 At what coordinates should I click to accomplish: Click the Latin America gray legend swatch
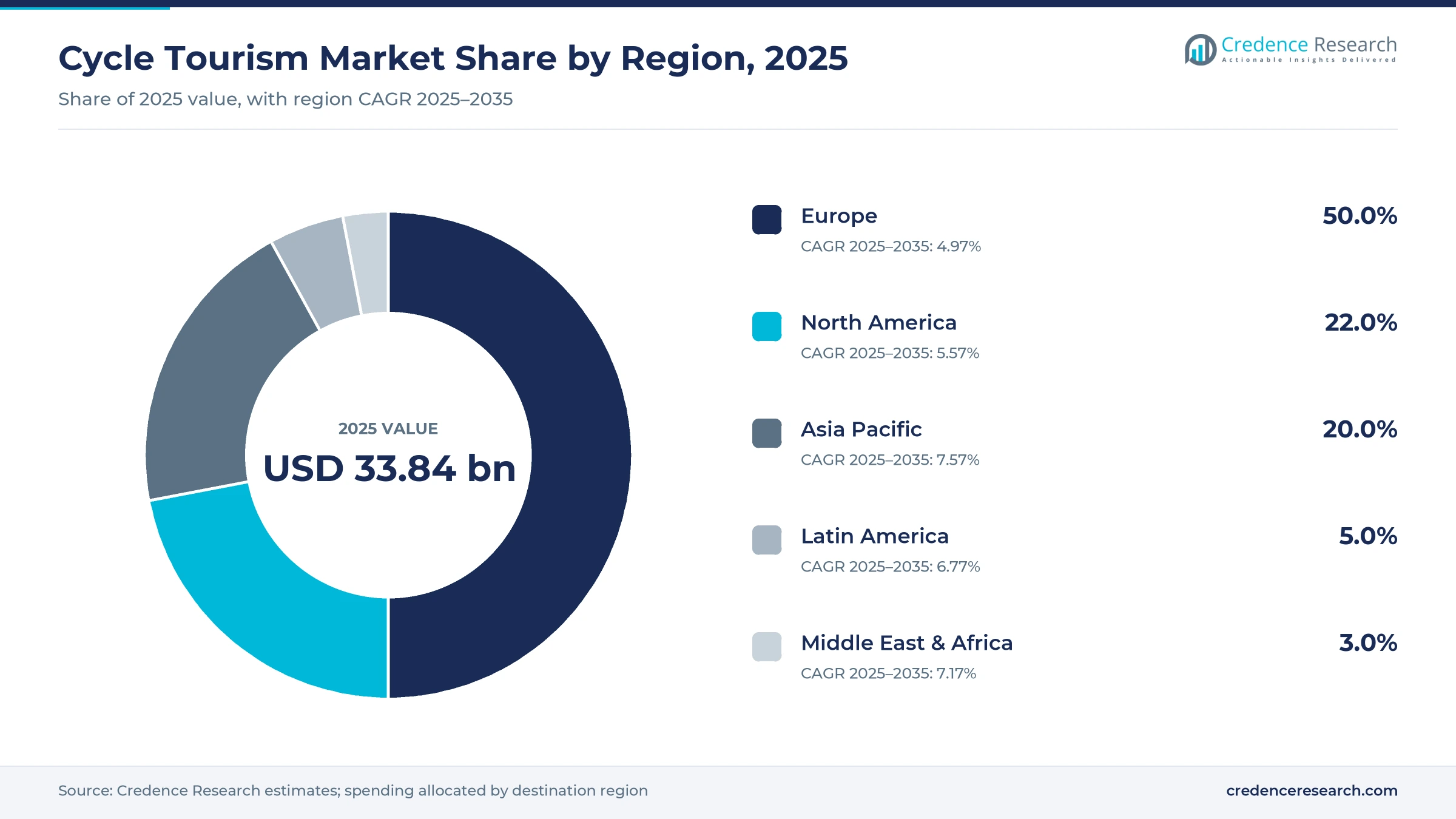pyautogui.click(x=767, y=540)
